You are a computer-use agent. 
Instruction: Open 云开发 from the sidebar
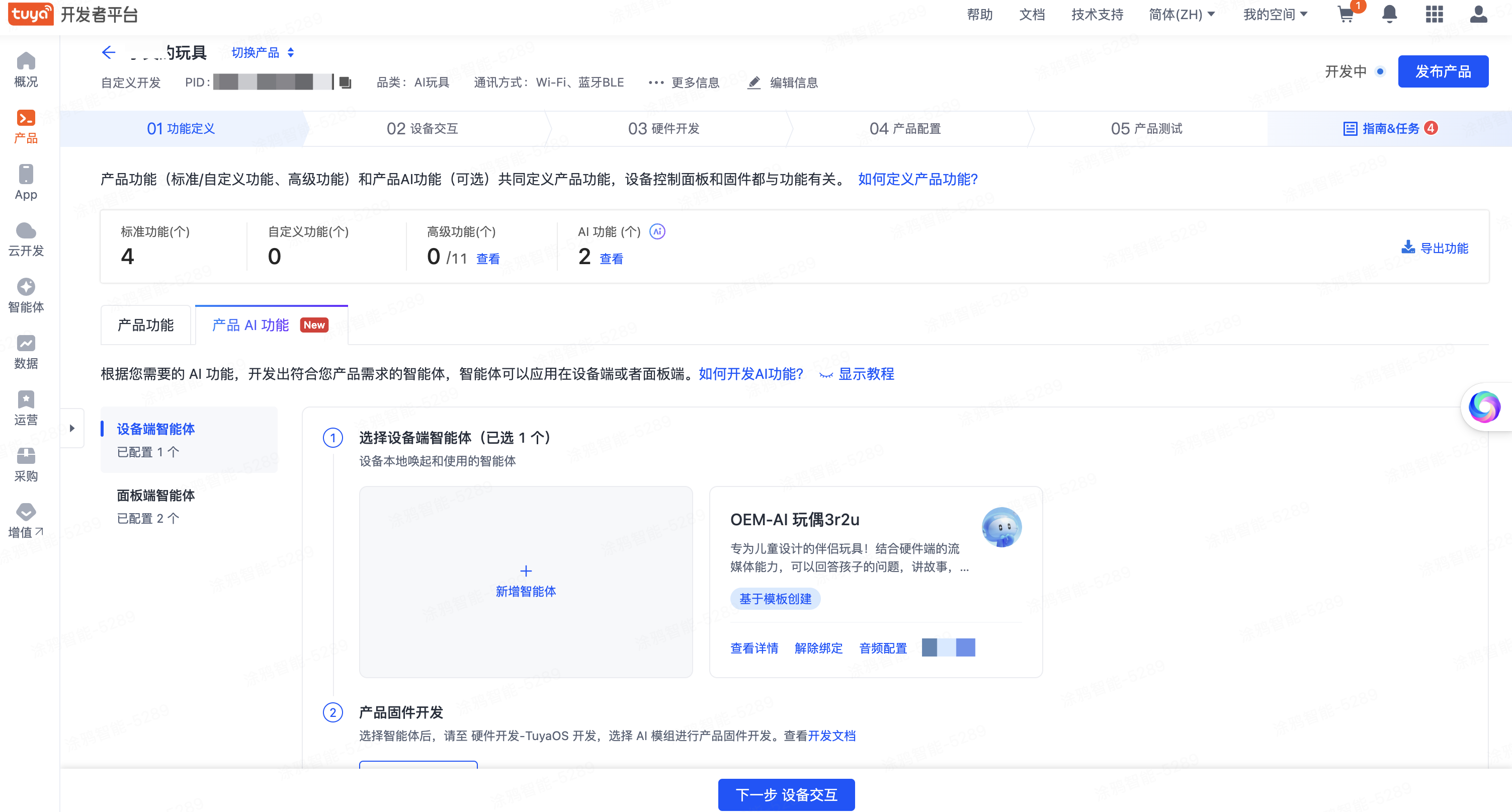coord(26,238)
